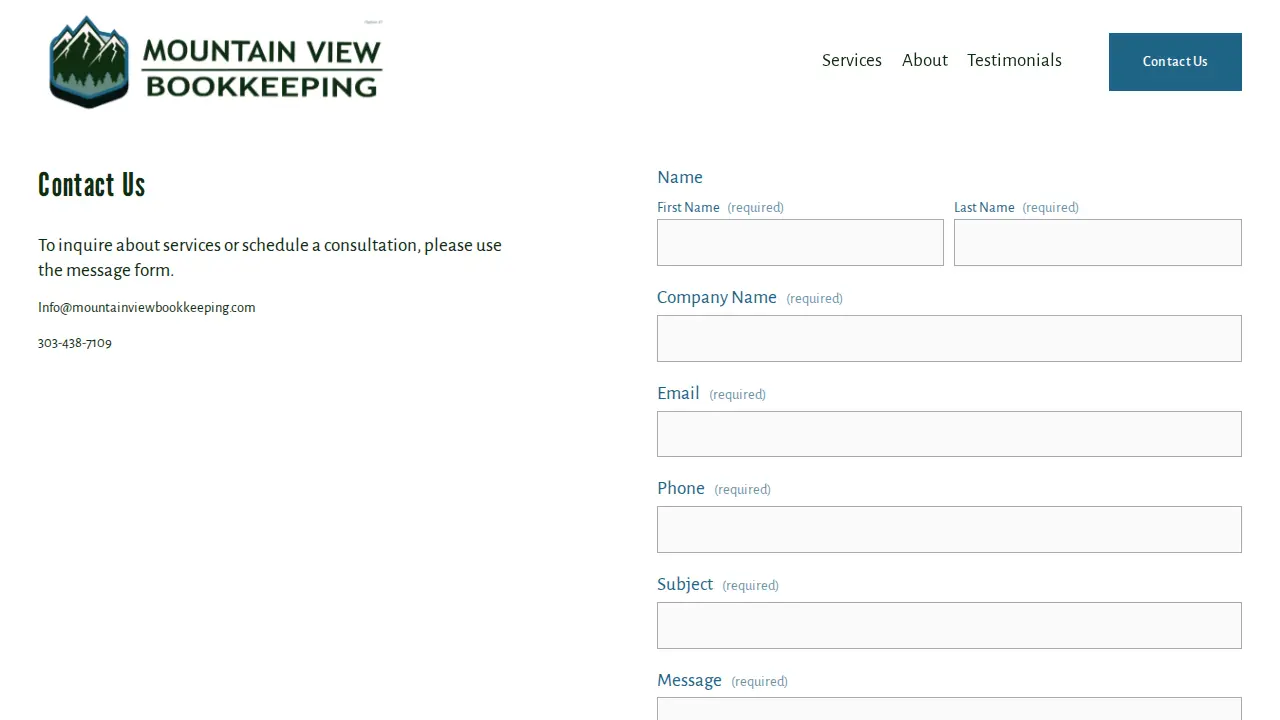Click the Name label above the form
Image resolution: width=1280 pixels, height=720 pixels.
pyautogui.click(x=680, y=178)
